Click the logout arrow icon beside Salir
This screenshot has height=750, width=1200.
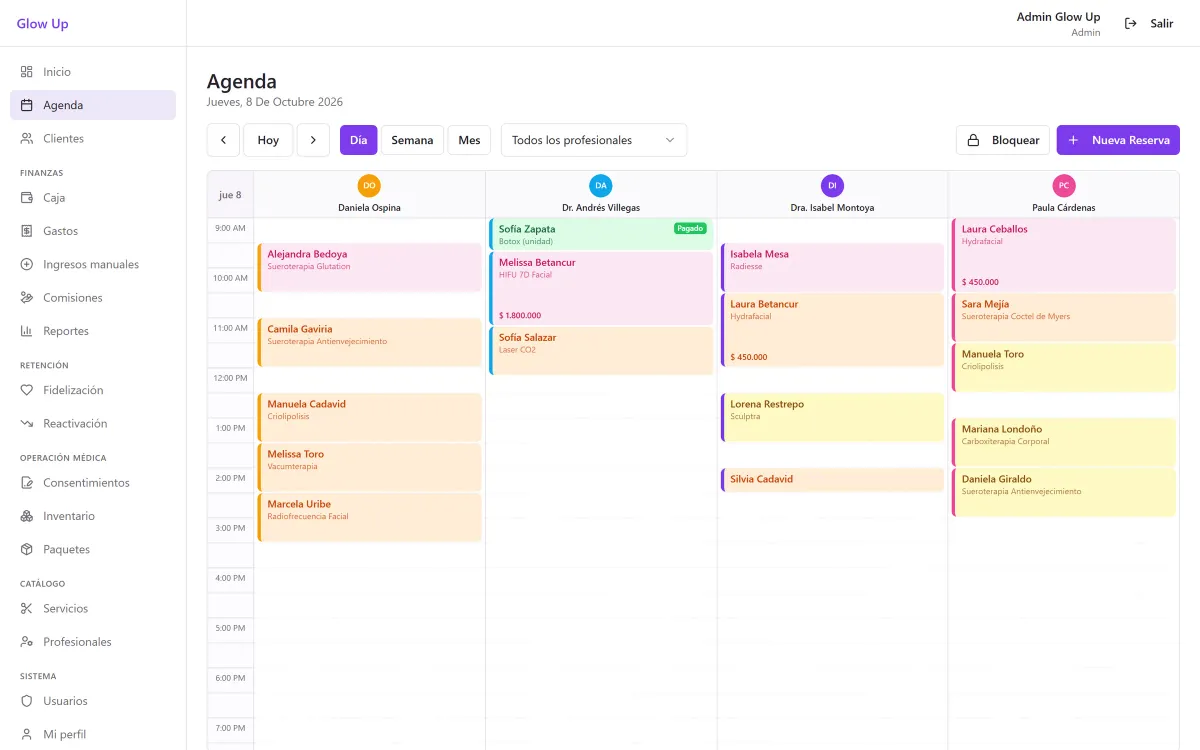1131,23
